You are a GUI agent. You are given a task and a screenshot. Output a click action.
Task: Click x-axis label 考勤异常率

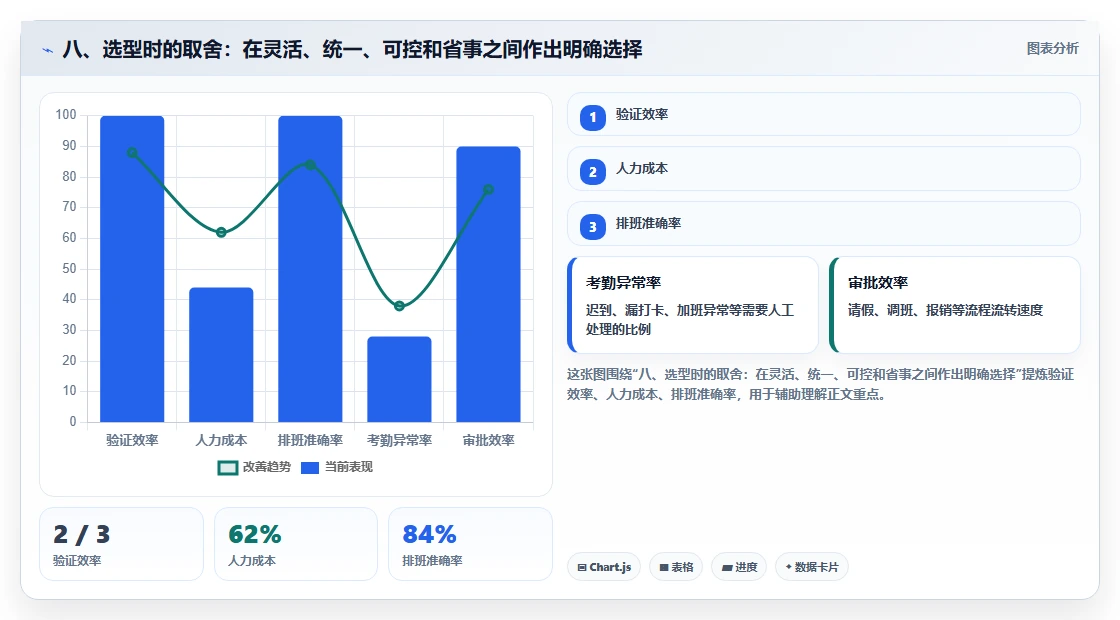[399, 441]
